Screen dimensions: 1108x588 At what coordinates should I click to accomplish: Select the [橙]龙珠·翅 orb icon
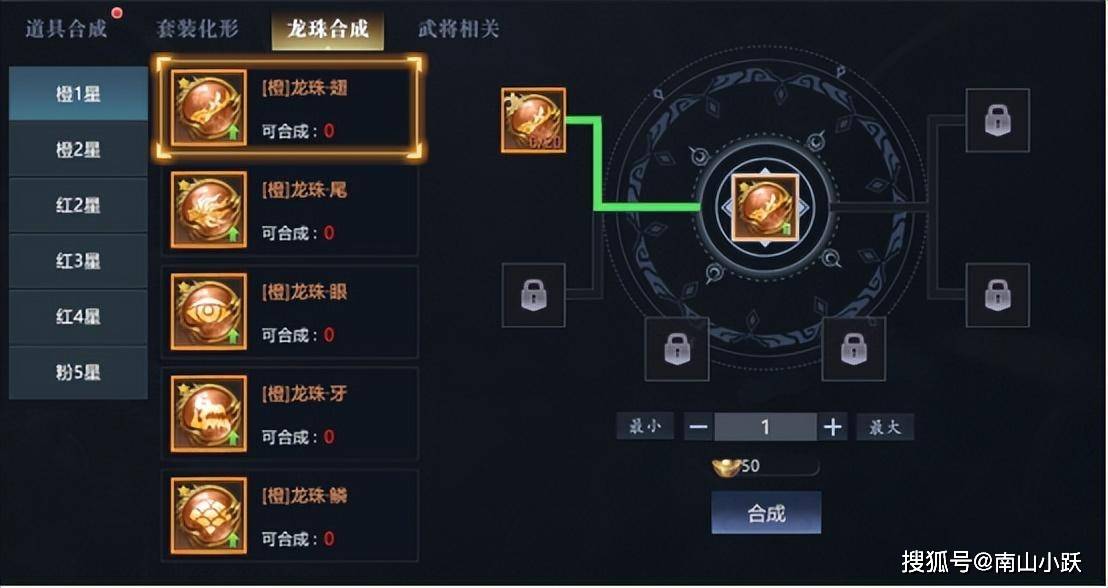(x=208, y=108)
